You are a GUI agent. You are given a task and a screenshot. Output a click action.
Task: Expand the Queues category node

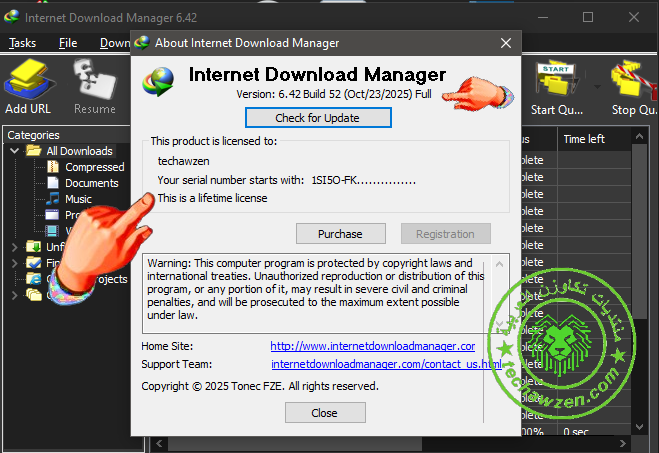point(14,295)
